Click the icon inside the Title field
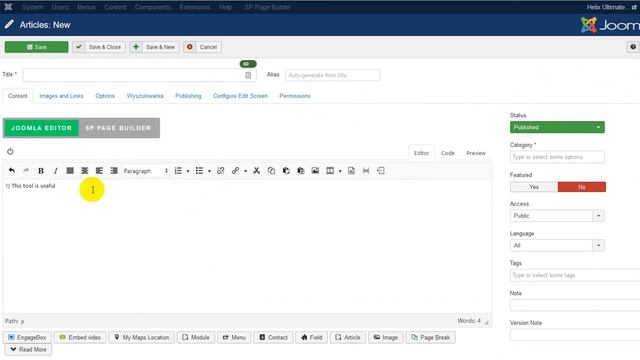This screenshot has width=640, height=360. [x=248, y=75]
